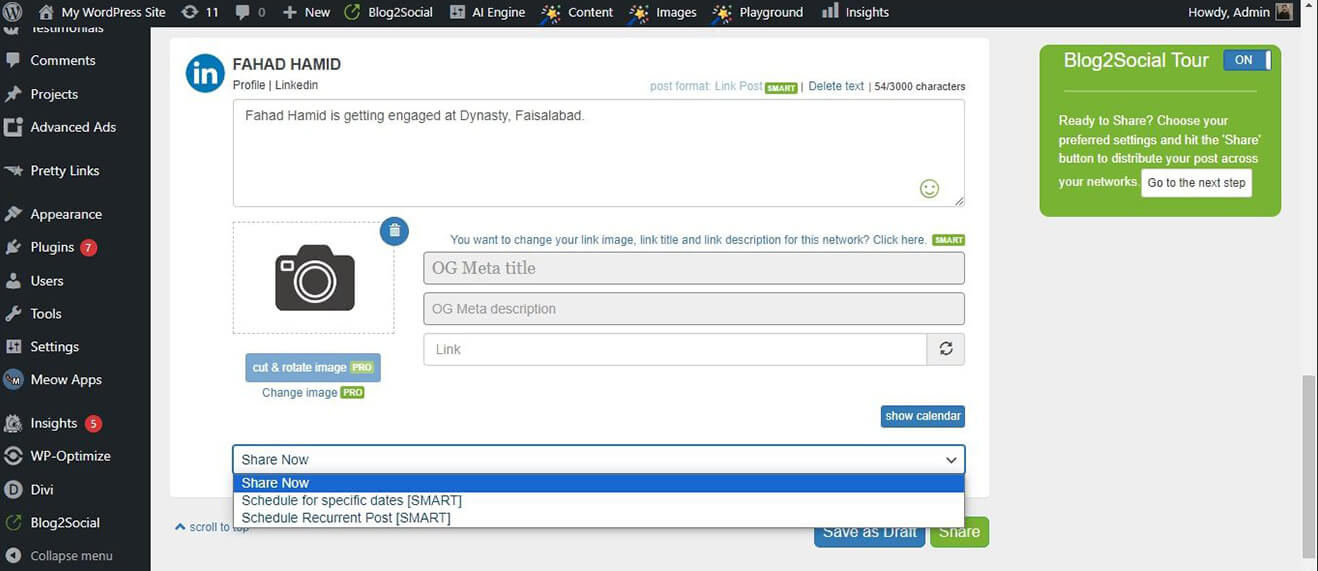Viewport: 1318px width, 571px height.
Task: Select Schedule Recurrent Post [SMART]
Action: (x=598, y=518)
